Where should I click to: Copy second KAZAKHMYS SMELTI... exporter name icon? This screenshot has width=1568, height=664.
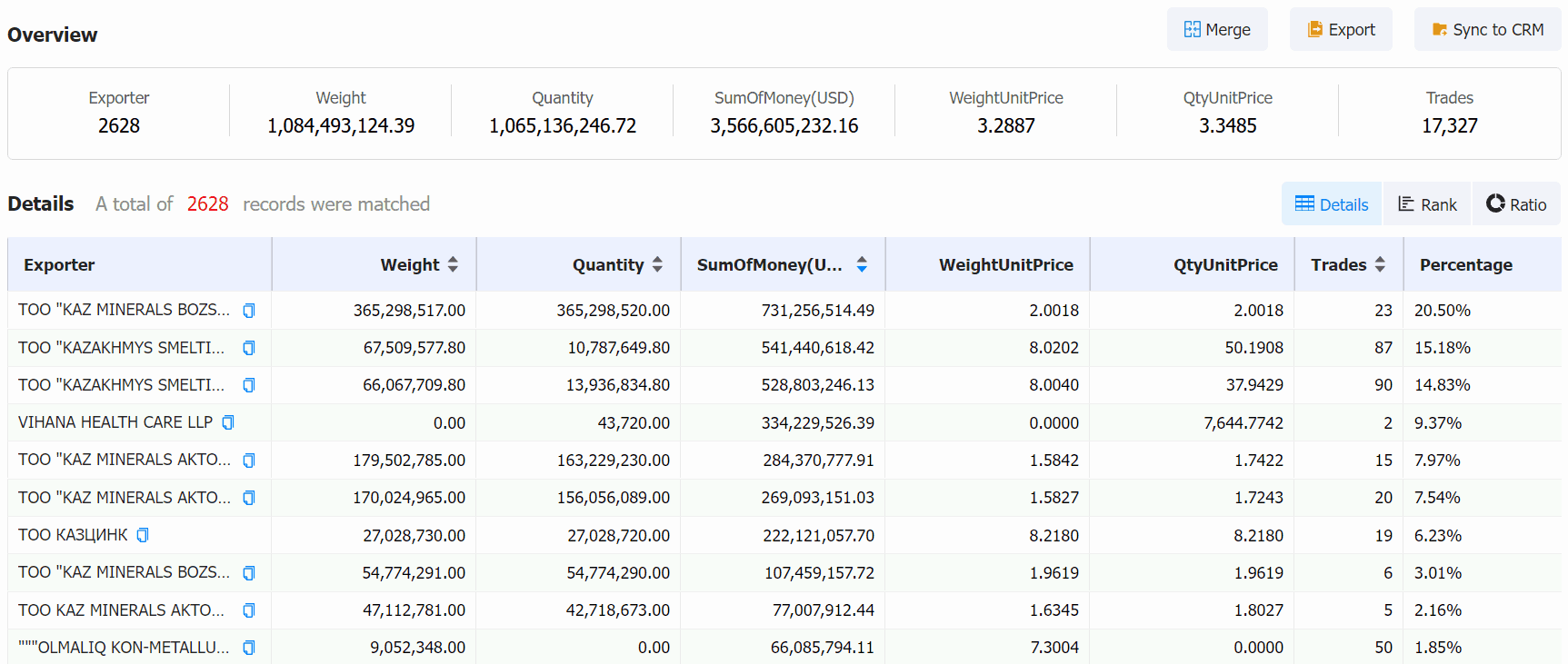pos(249,385)
